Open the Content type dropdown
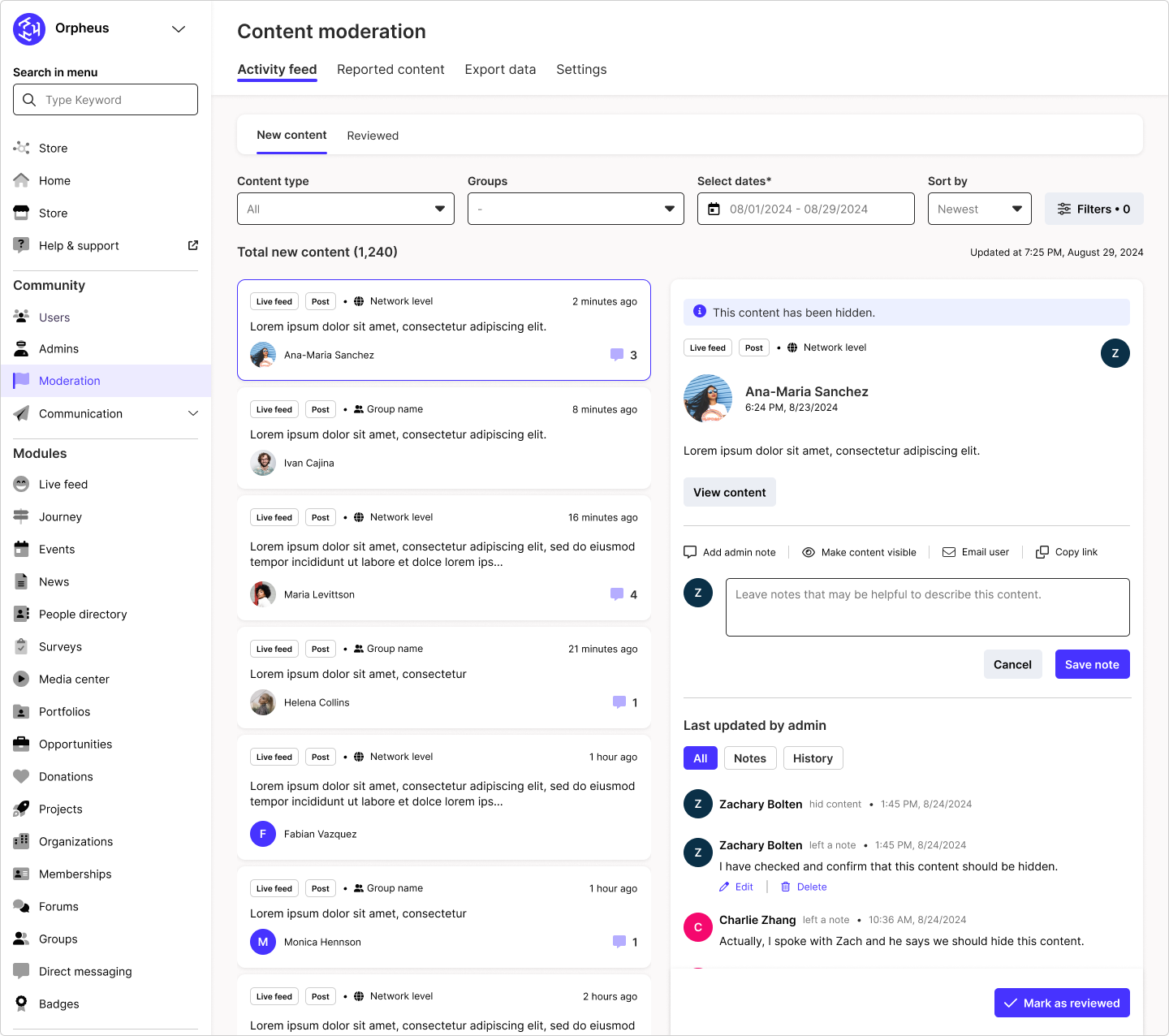This screenshot has height=1036, width=1169. (345, 209)
